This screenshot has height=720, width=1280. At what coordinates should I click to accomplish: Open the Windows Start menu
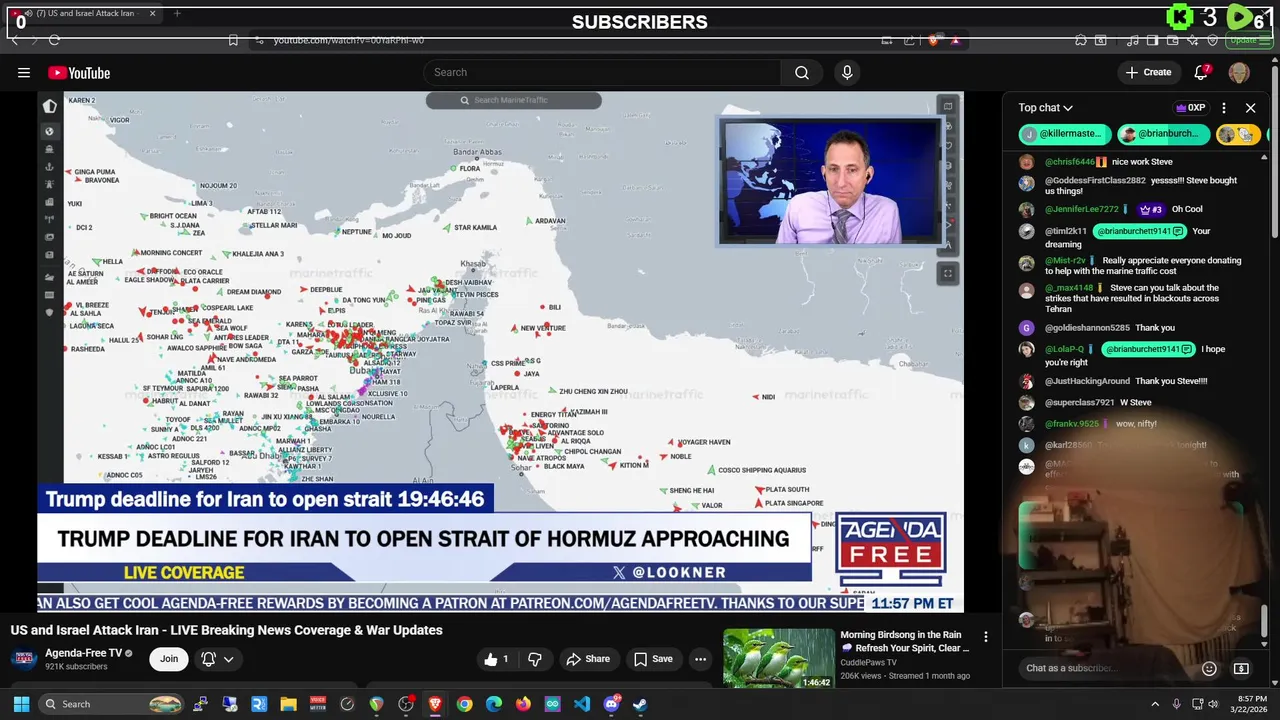pyautogui.click(x=20, y=704)
